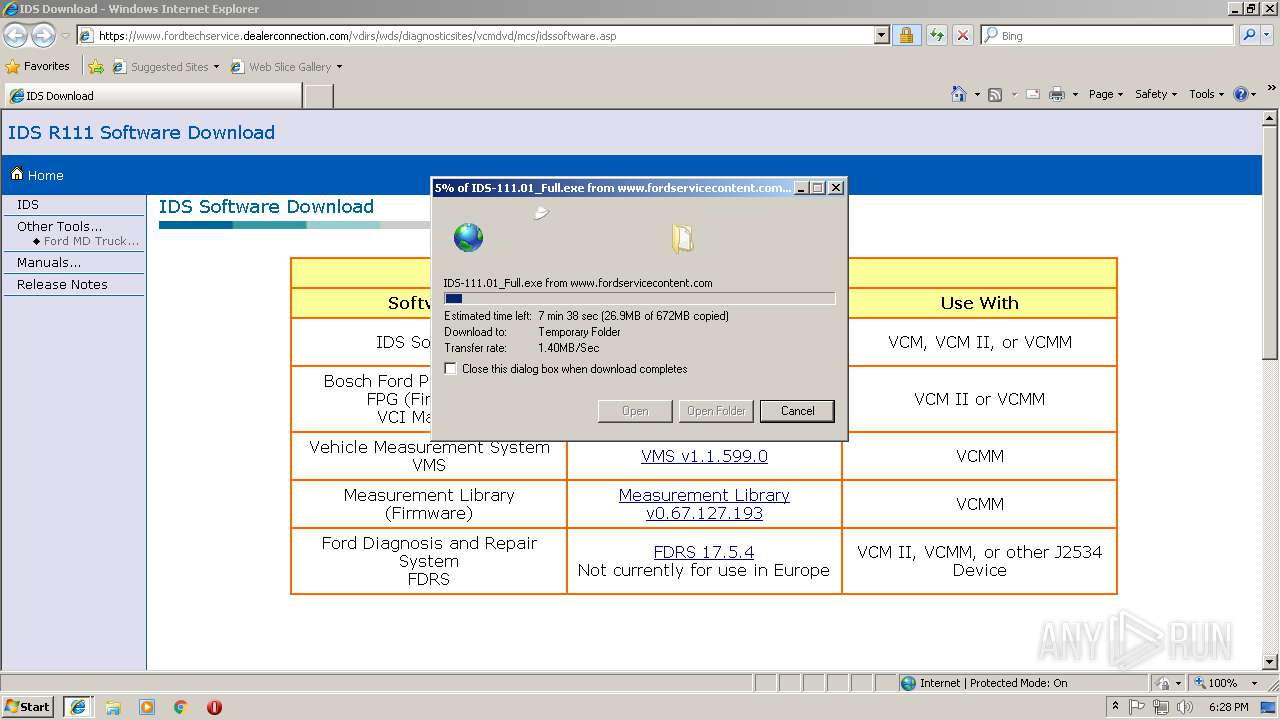Select Other Tools... in sidebar
The height and width of the screenshot is (720, 1280).
click(x=59, y=226)
